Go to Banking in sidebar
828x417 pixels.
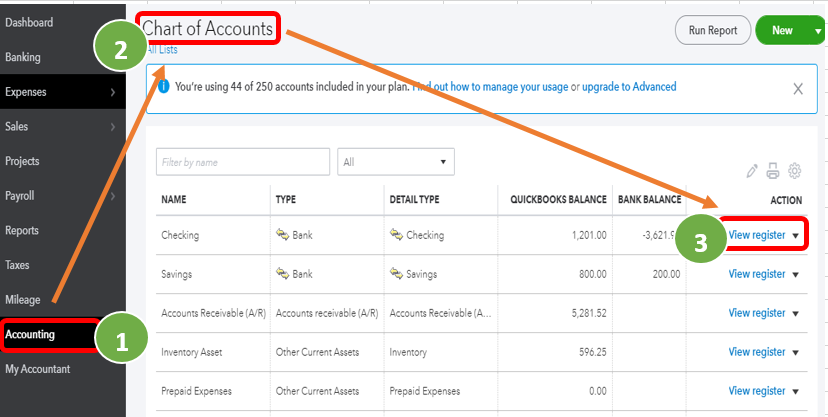pos(23,57)
